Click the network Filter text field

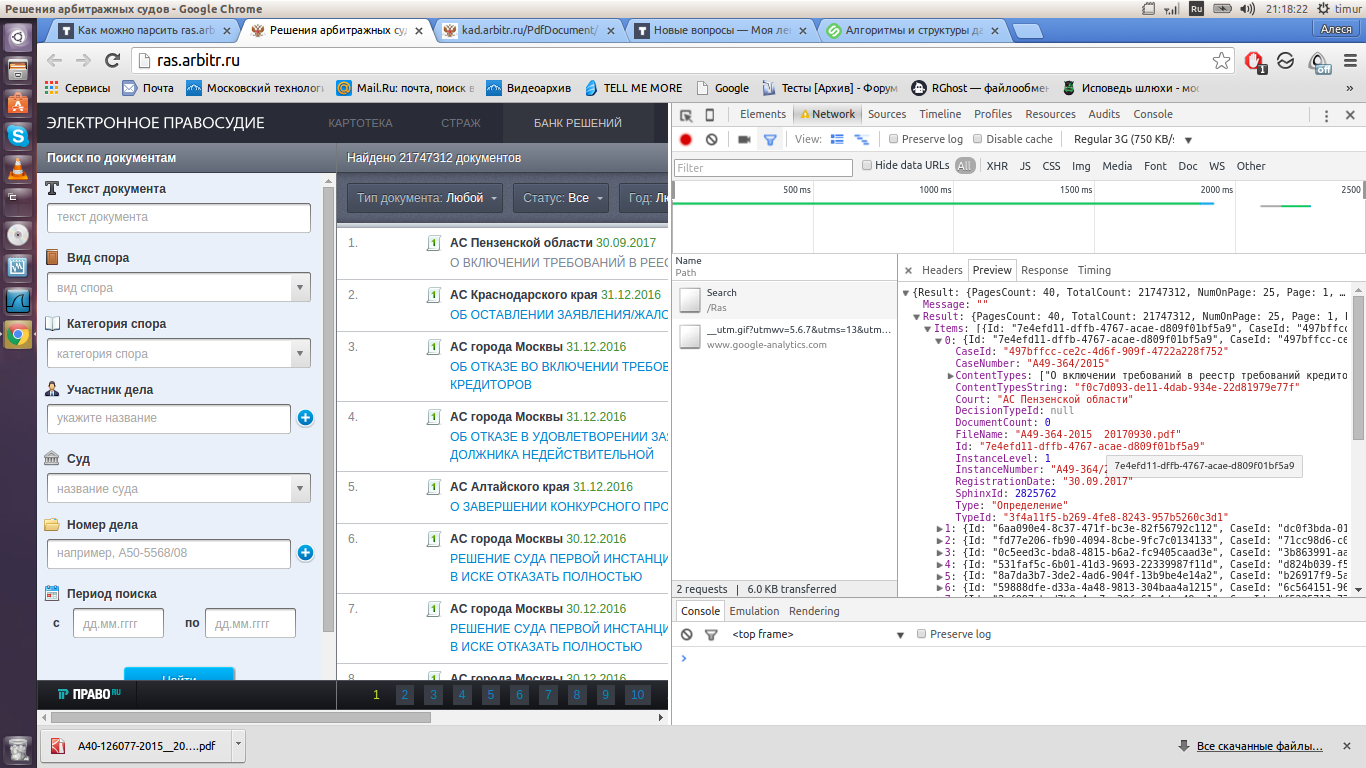pos(764,167)
